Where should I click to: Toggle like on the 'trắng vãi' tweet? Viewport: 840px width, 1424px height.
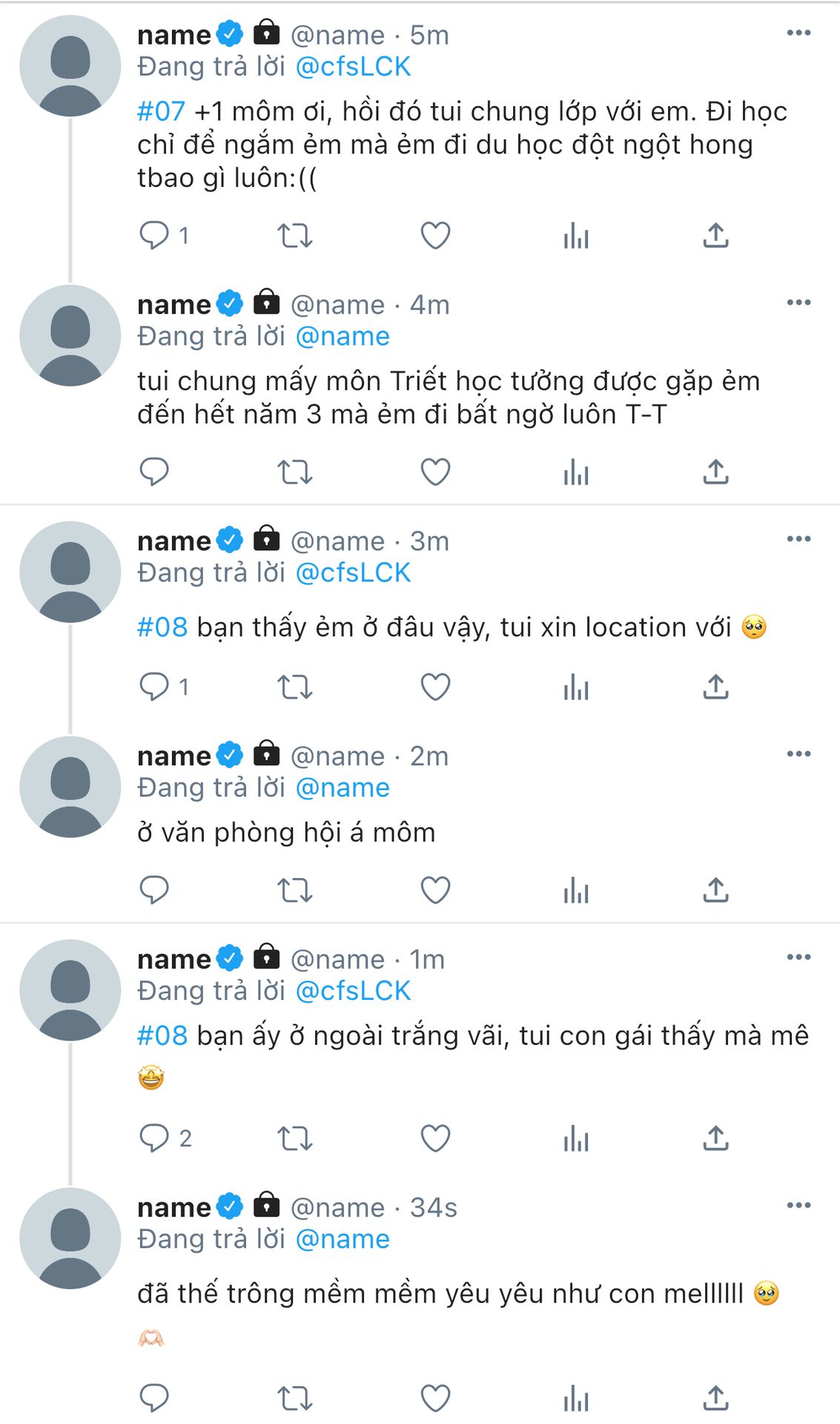click(x=435, y=1138)
